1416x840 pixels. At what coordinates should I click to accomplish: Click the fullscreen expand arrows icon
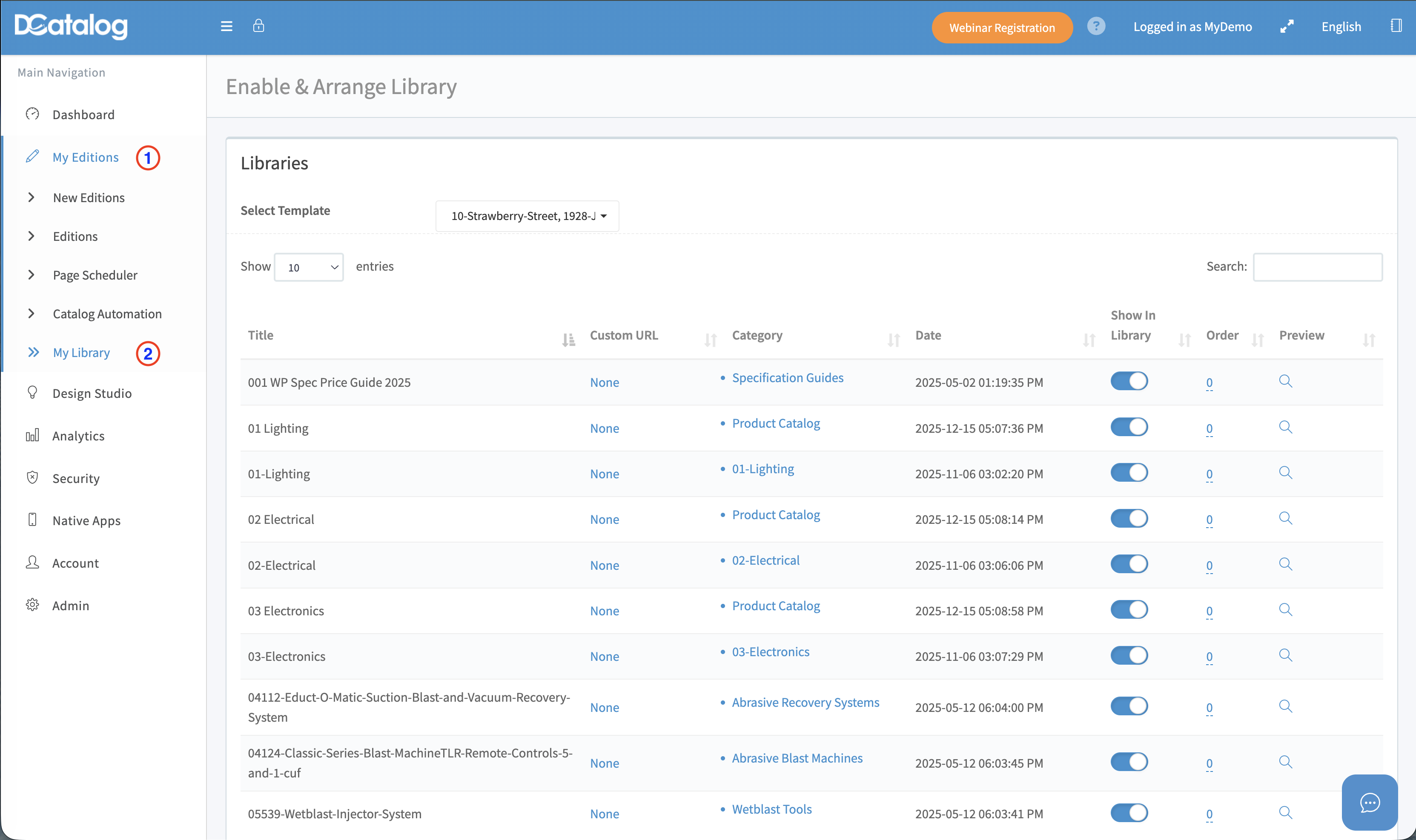pos(1286,27)
